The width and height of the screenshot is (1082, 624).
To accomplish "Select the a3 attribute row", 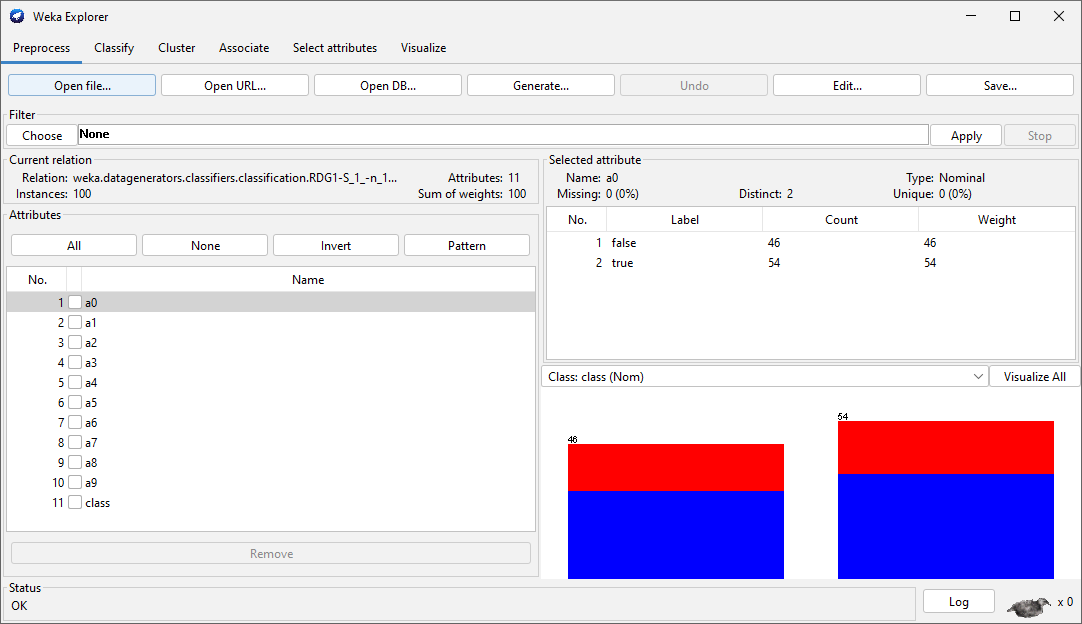I will [300, 363].
